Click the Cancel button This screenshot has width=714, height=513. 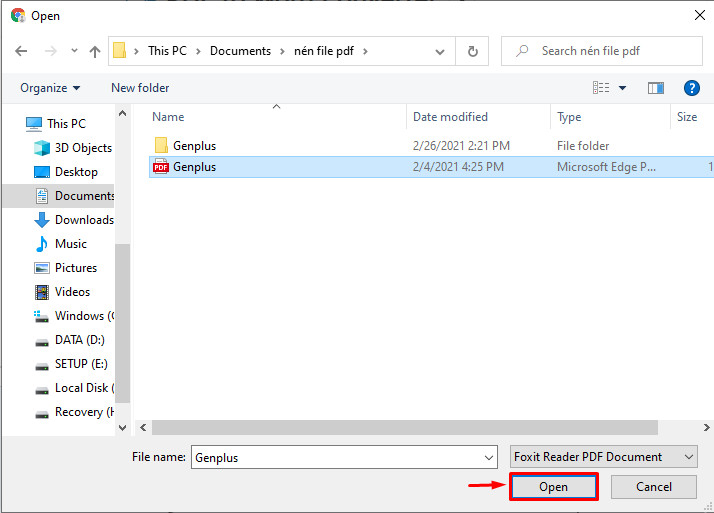click(x=653, y=487)
